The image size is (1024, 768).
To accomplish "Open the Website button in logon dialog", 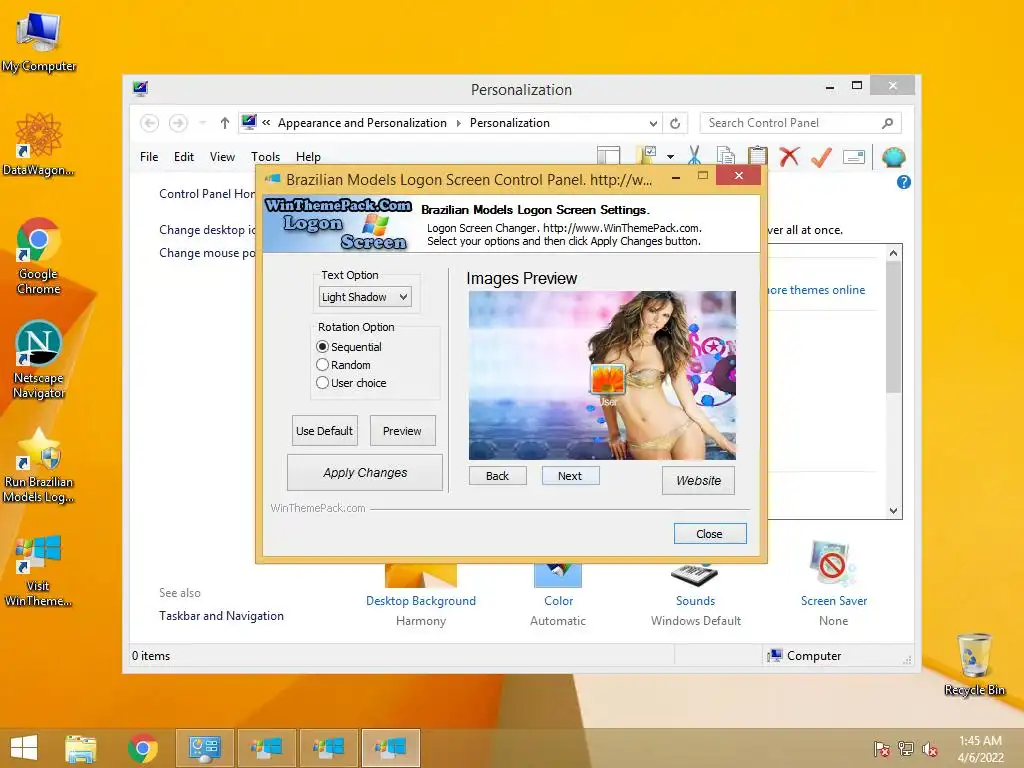I will [698, 481].
